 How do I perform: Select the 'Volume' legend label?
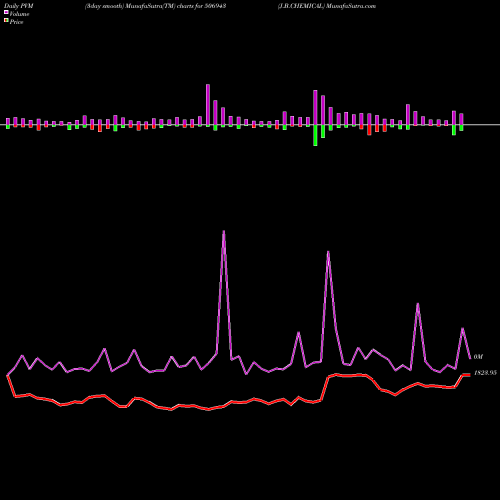(x=19, y=14)
